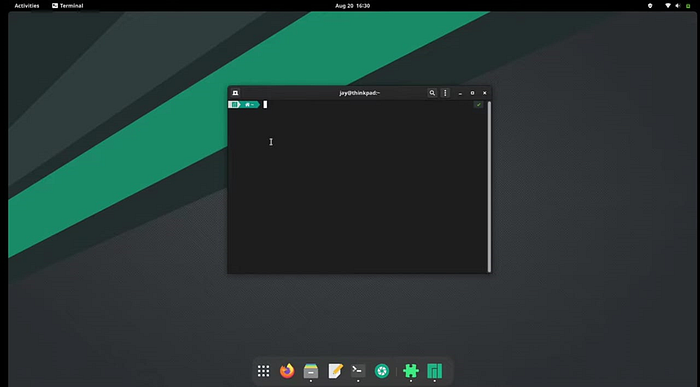Open the Activities overview
This screenshot has width=700, height=387.
[27, 6]
